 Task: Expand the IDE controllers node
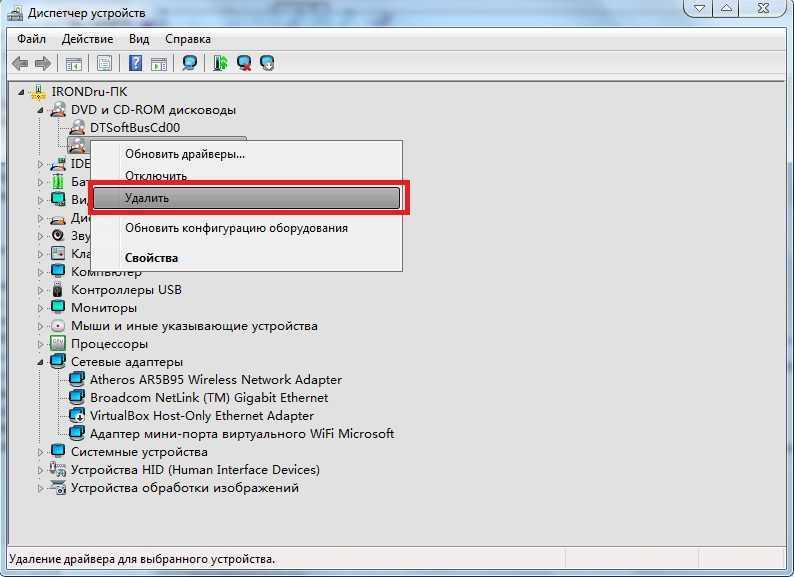(x=40, y=164)
